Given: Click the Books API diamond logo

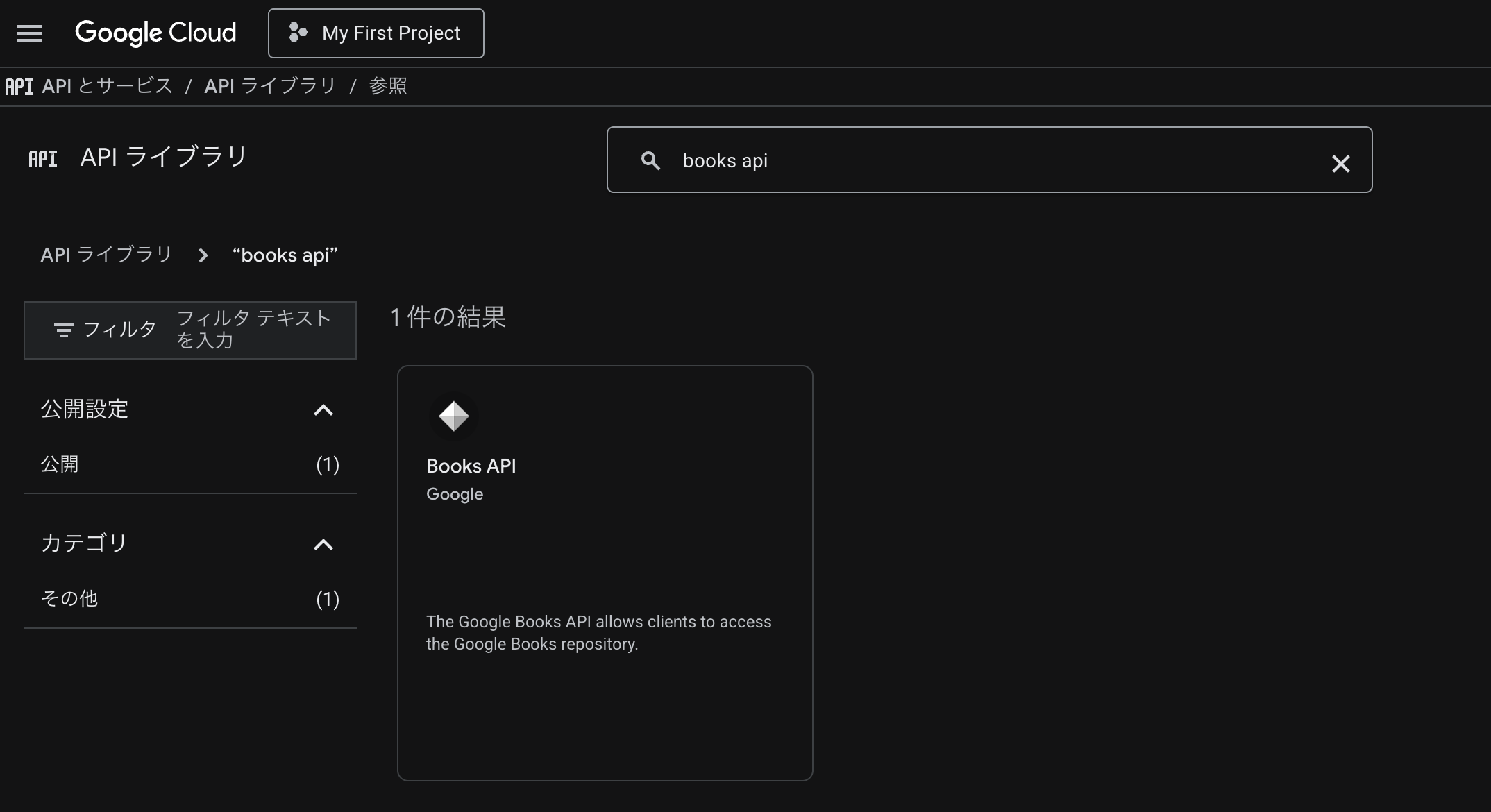Looking at the screenshot, I should coord(454,416).
